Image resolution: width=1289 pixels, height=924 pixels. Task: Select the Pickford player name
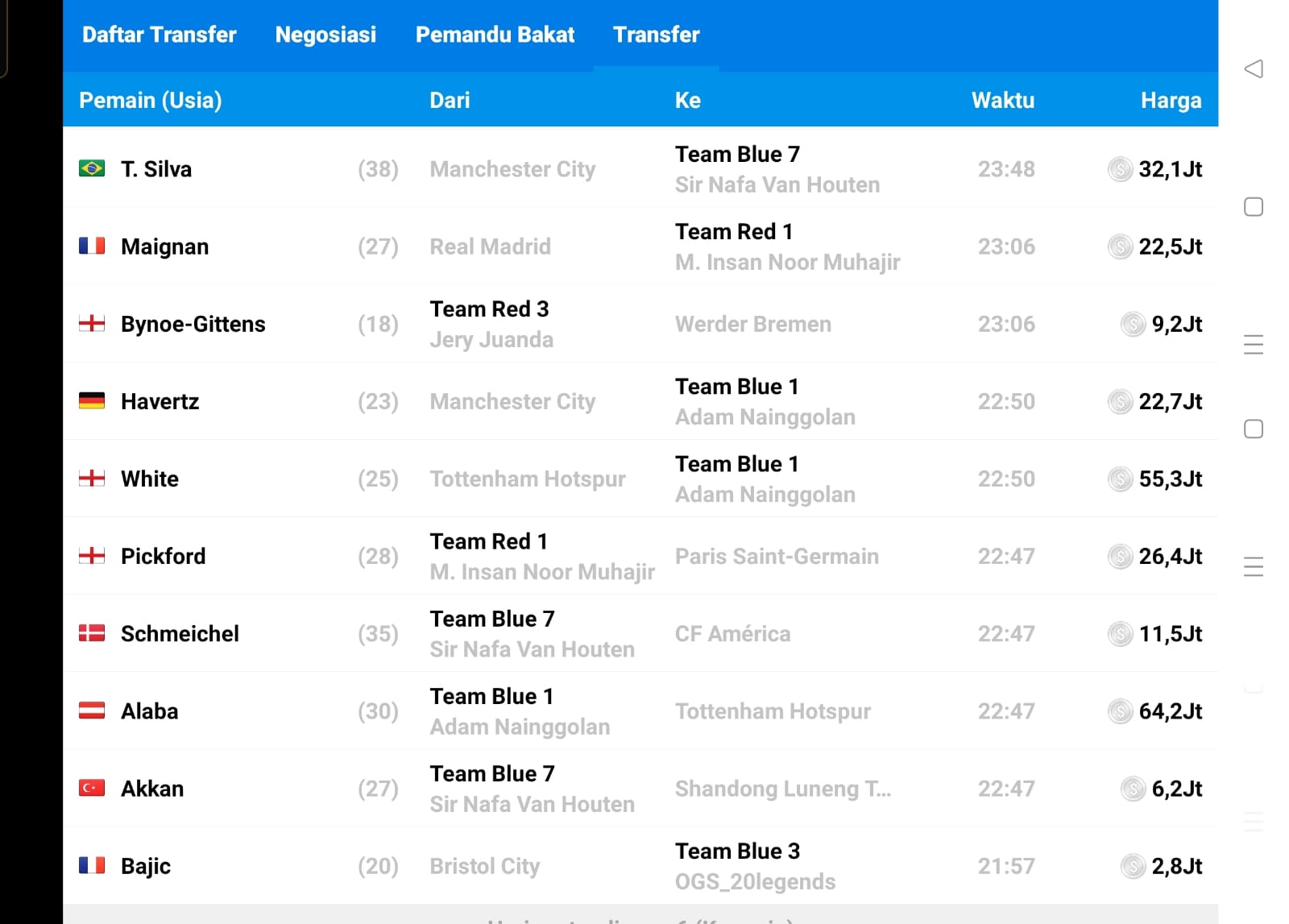pyautogui.click(x=163, y=556)
